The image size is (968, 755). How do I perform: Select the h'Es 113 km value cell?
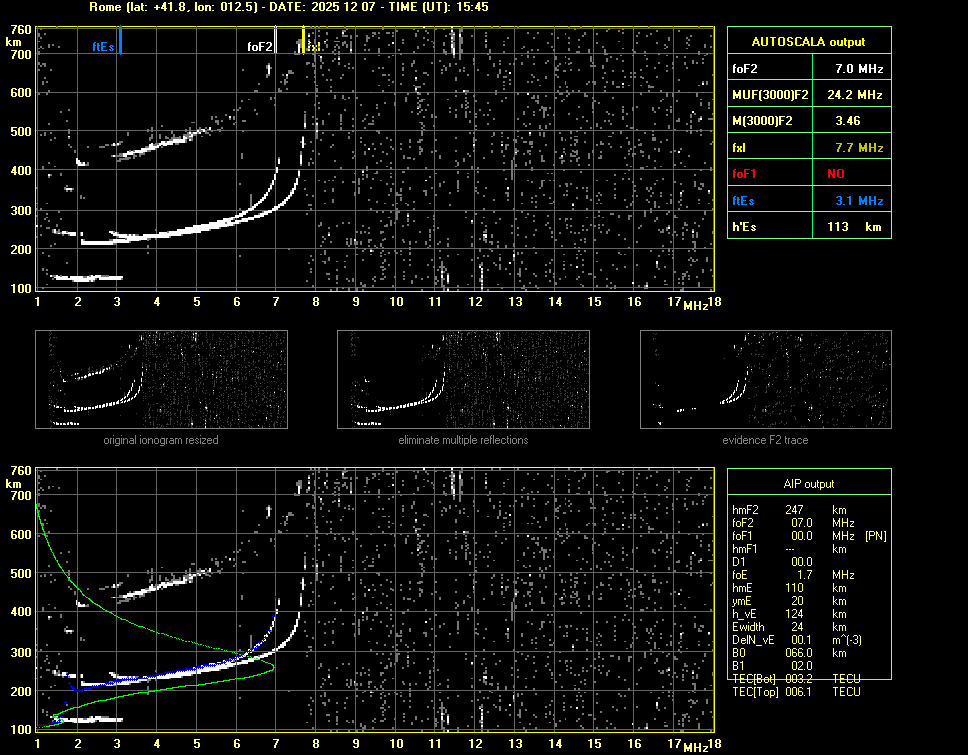point(849,227)
